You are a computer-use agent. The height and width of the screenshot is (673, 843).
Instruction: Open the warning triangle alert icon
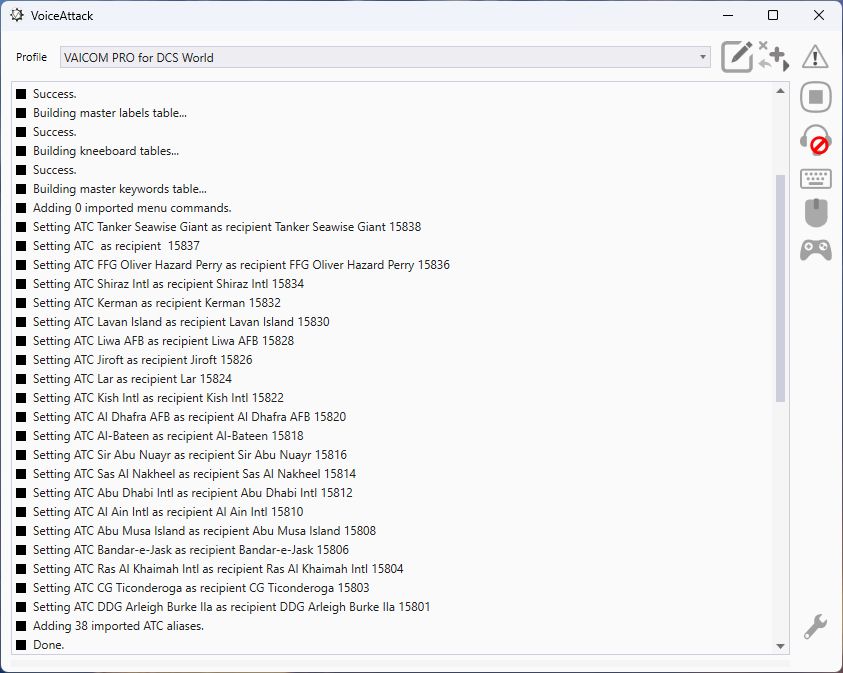click(815, 56)
